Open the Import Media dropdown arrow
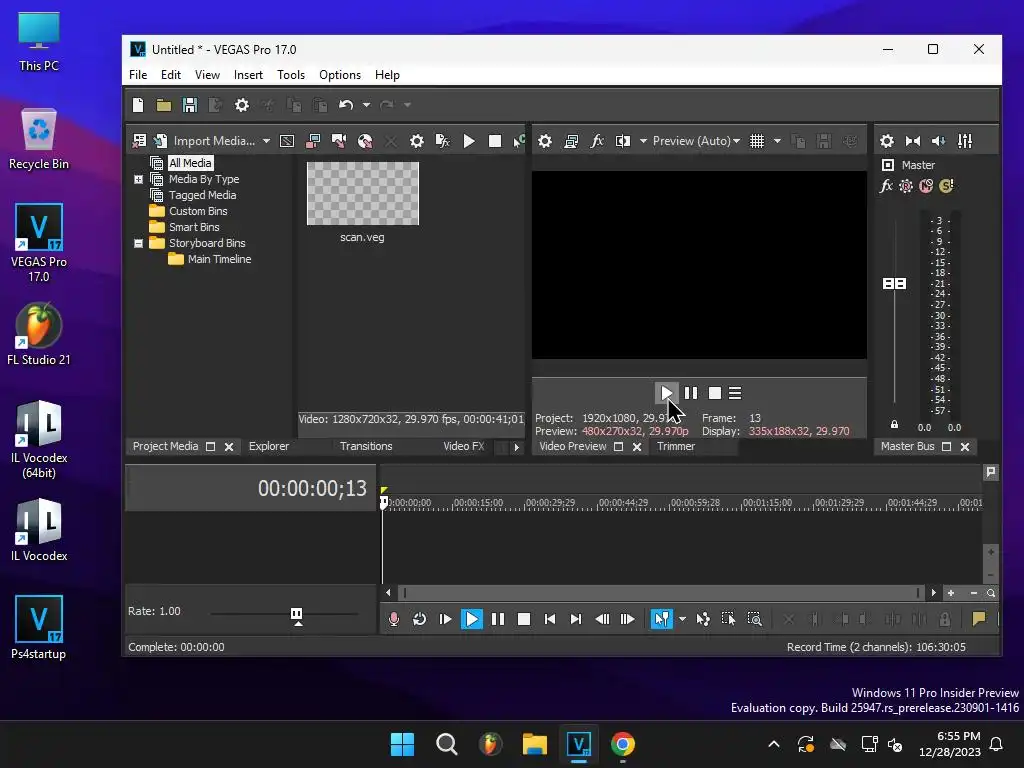The height and width of the screenshot is (768, 1024). 266,141
